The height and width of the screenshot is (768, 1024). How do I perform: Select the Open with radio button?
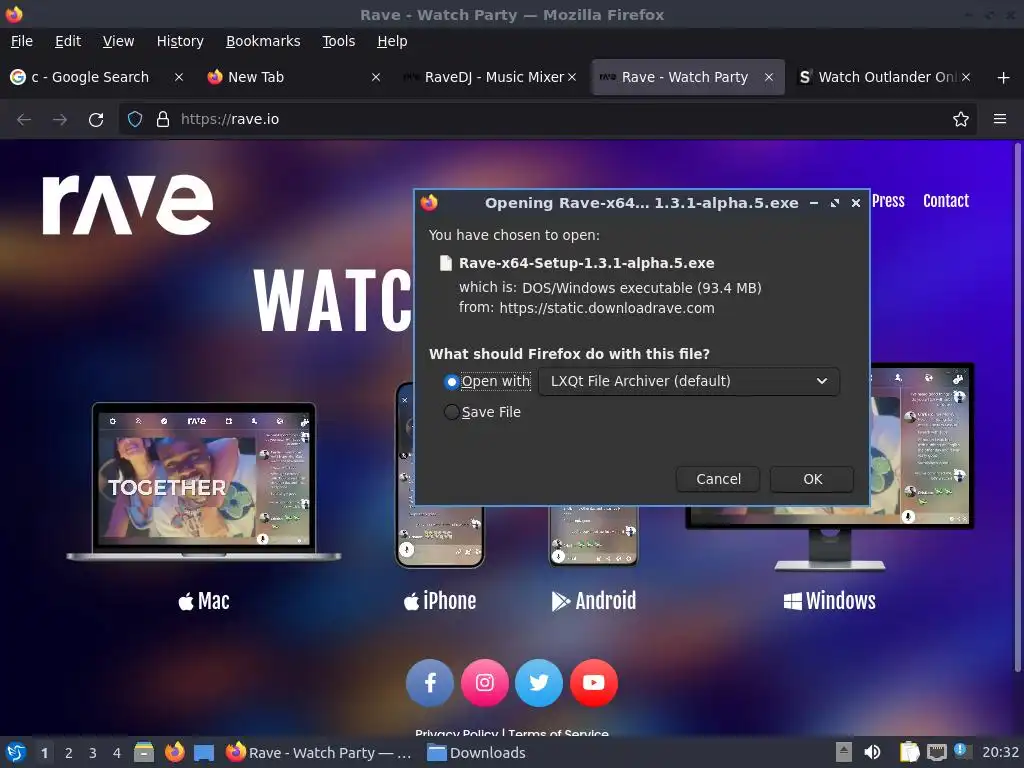click(451, 381)
